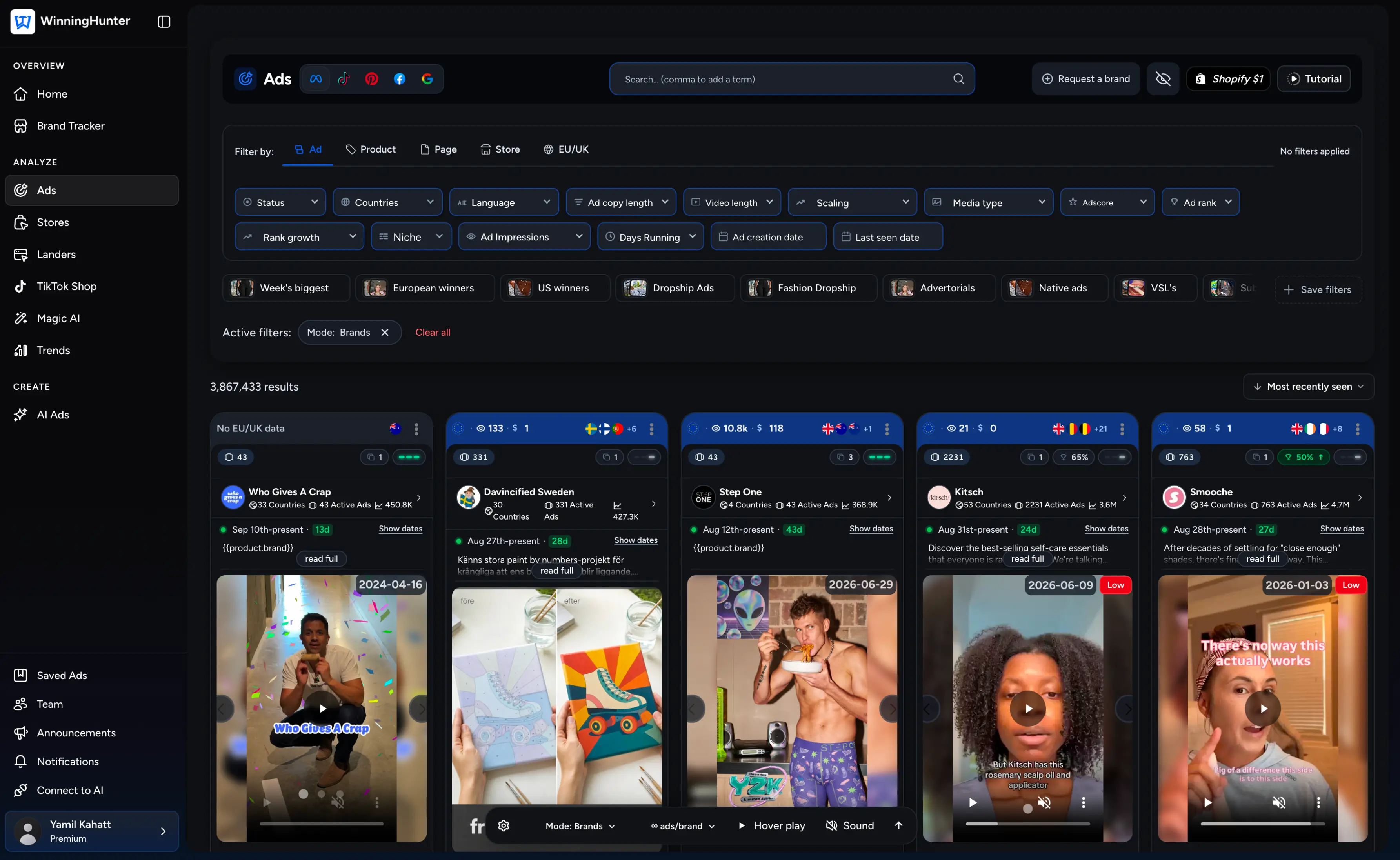1400x860 pixels.
Task: Click the Smooche video progress bar
Action: tap(1262, 824)
